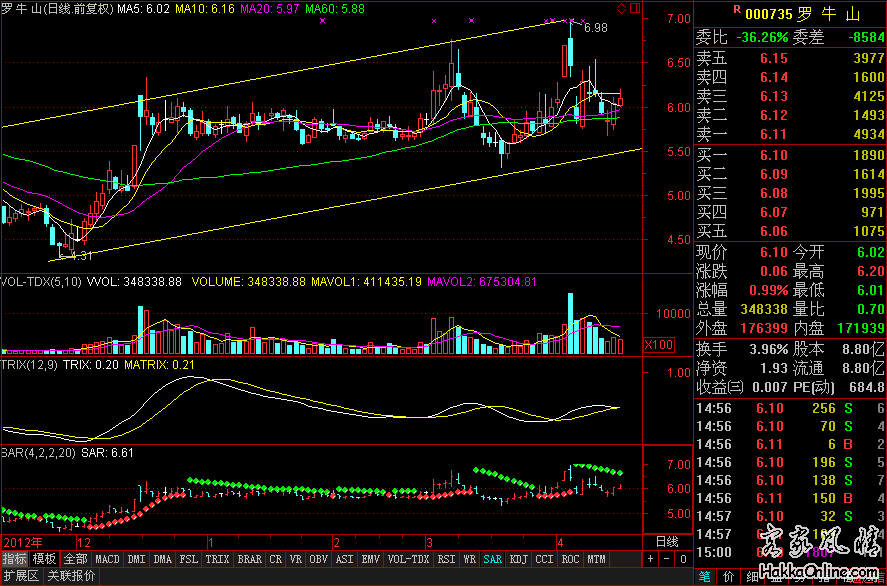Image resolution: width=887 pixels, height=586 pixels.
Task: Switch indicator to DMA
Action: point(162,559)
